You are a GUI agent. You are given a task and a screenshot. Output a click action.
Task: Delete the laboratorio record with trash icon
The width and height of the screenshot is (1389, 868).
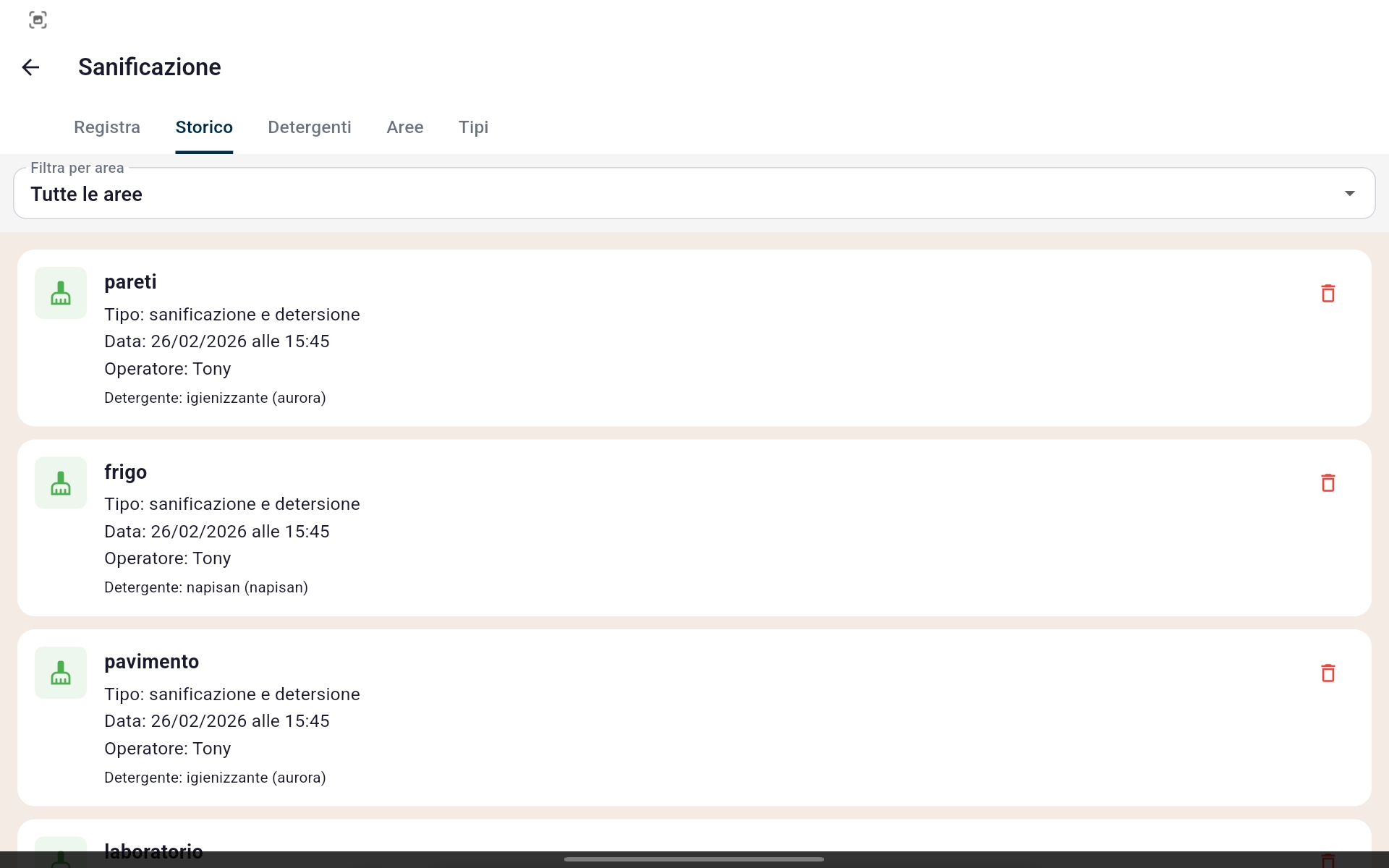pos(1328,859)
